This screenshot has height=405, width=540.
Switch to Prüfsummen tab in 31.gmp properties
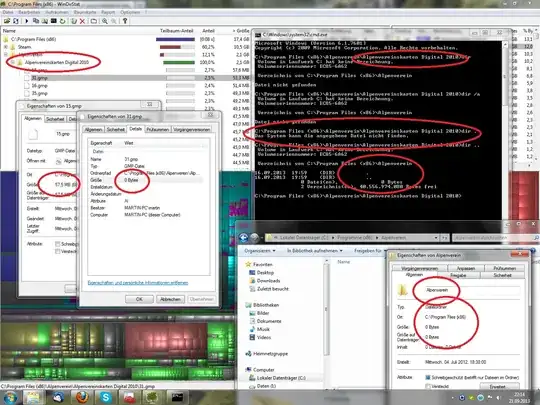[x=158, y=129]
